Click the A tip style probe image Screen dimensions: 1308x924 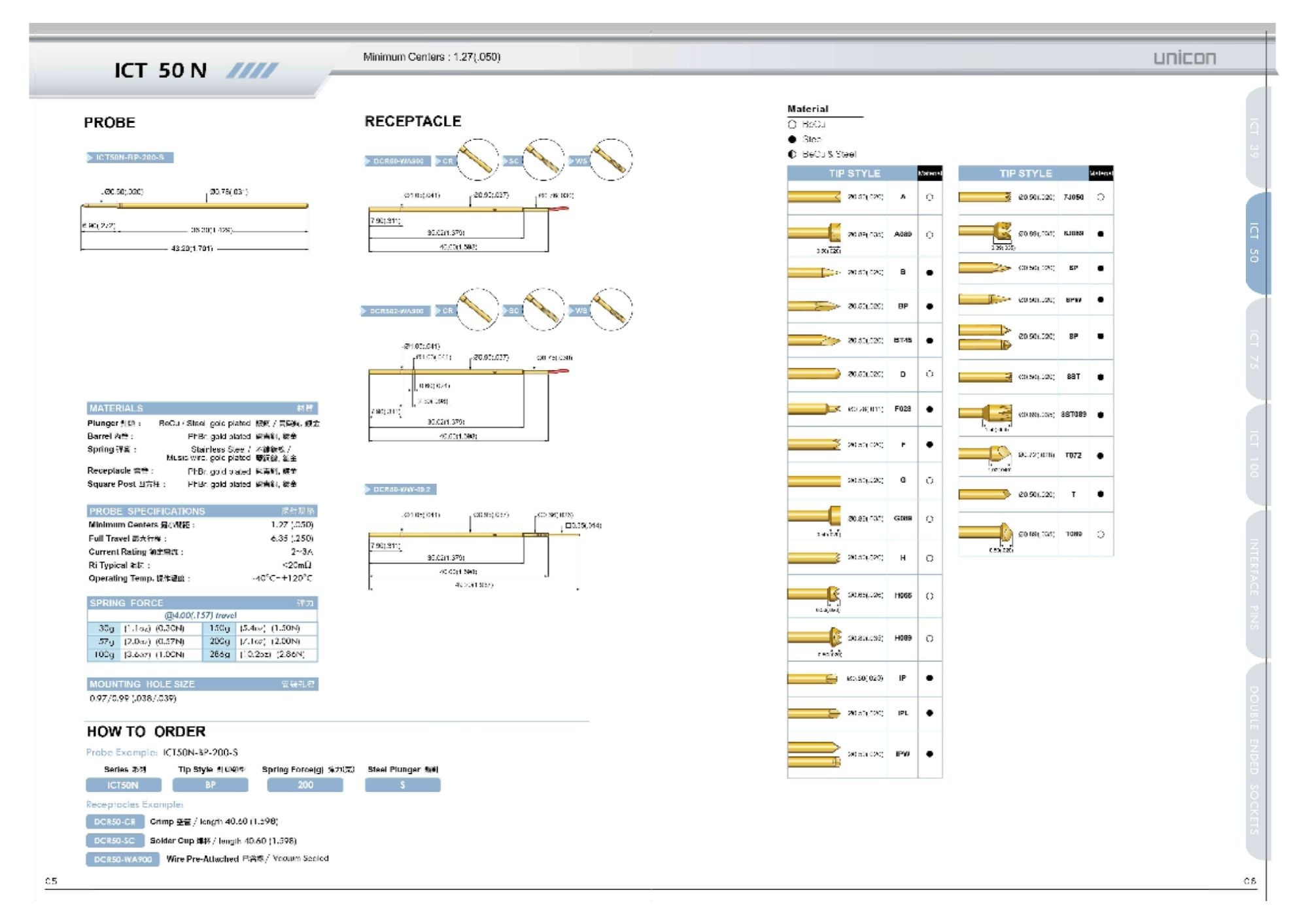[814, 197]
